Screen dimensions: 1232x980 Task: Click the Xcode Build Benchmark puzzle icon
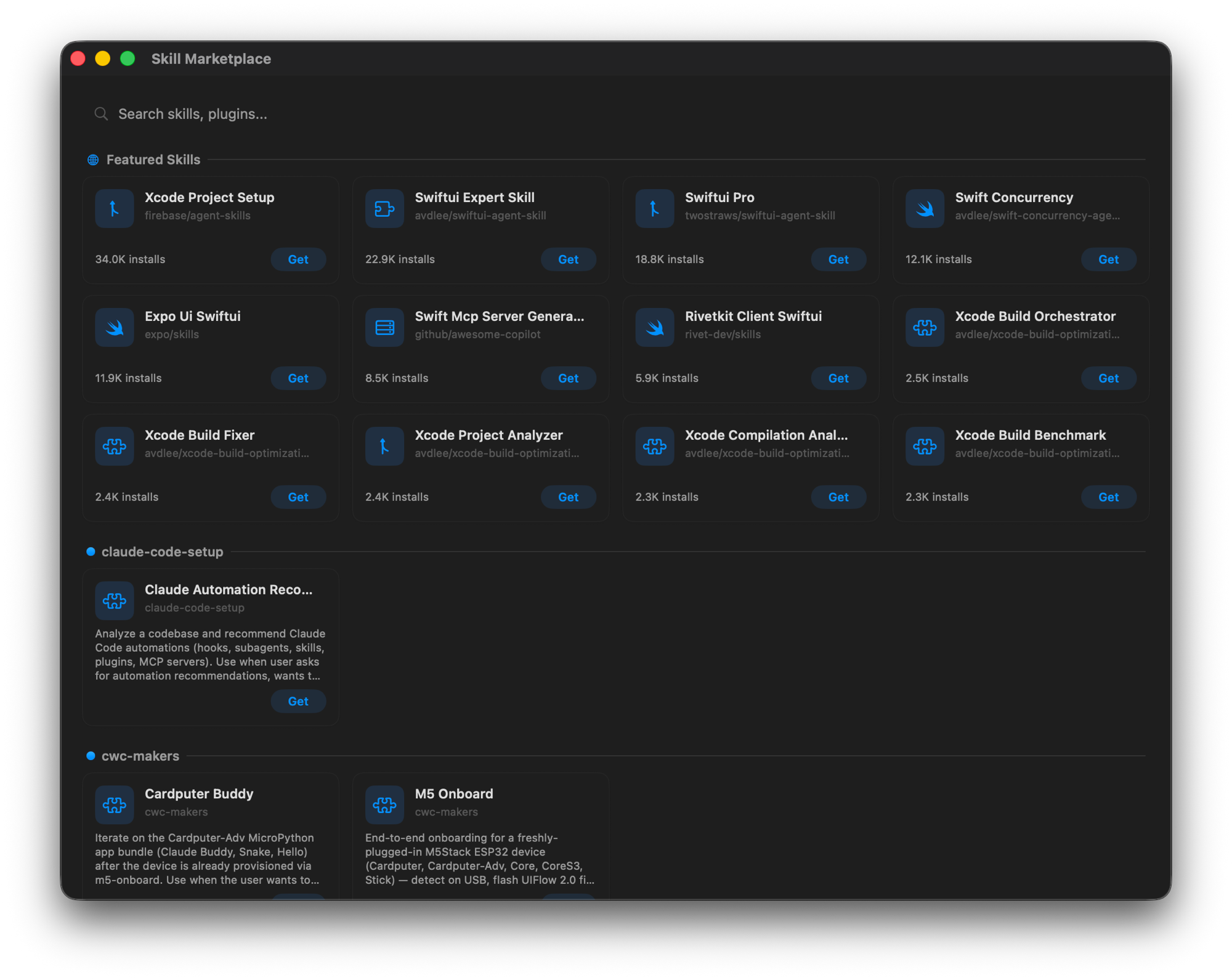click(x=925, y=446)
